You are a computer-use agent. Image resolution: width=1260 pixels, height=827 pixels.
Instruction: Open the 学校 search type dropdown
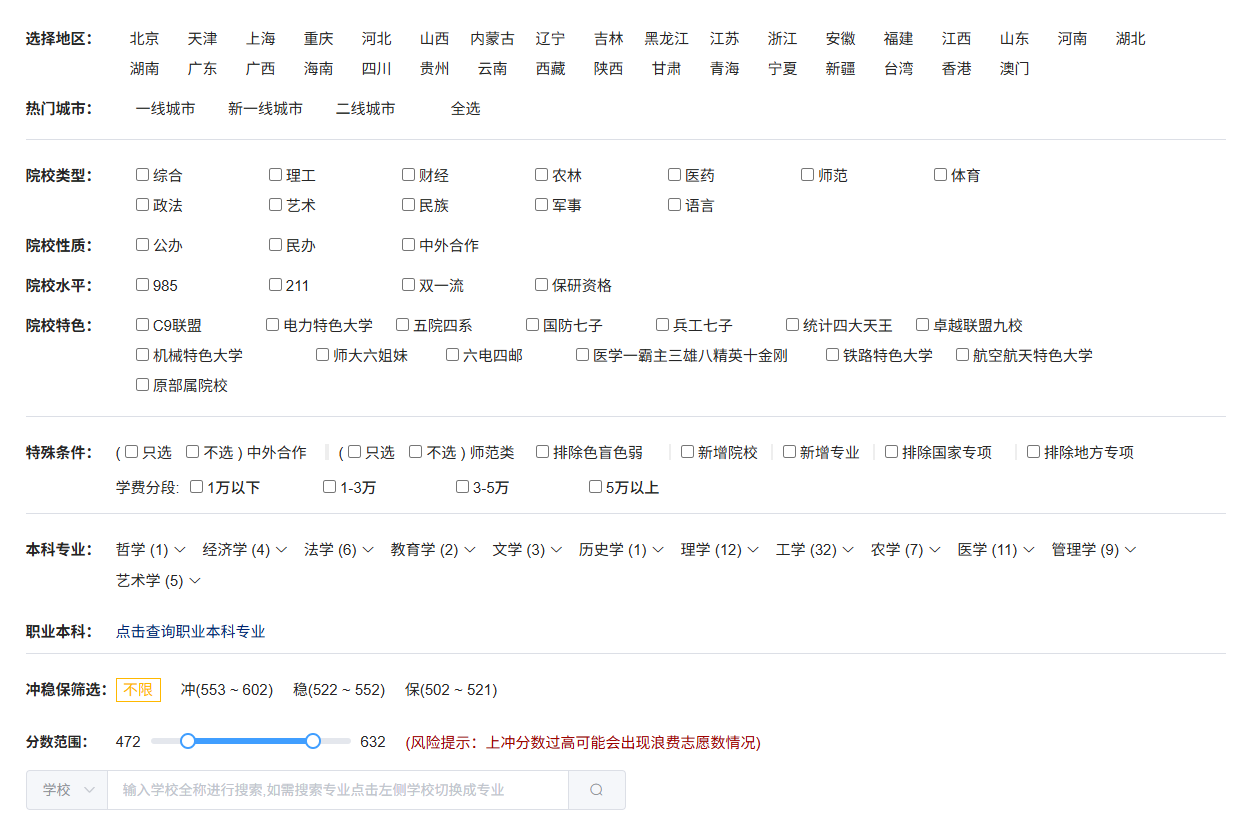[x=67, y=790]
